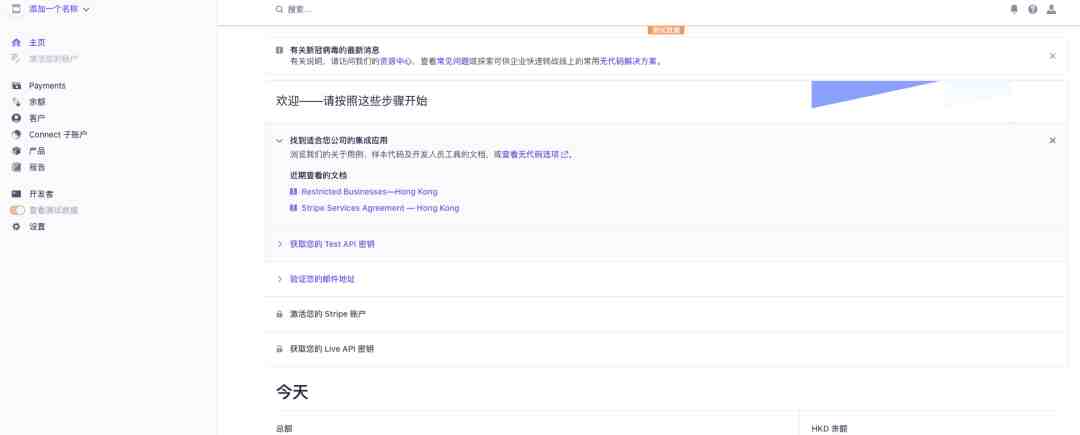Open the 常见问题 link in the banner

tap(453, 61)
